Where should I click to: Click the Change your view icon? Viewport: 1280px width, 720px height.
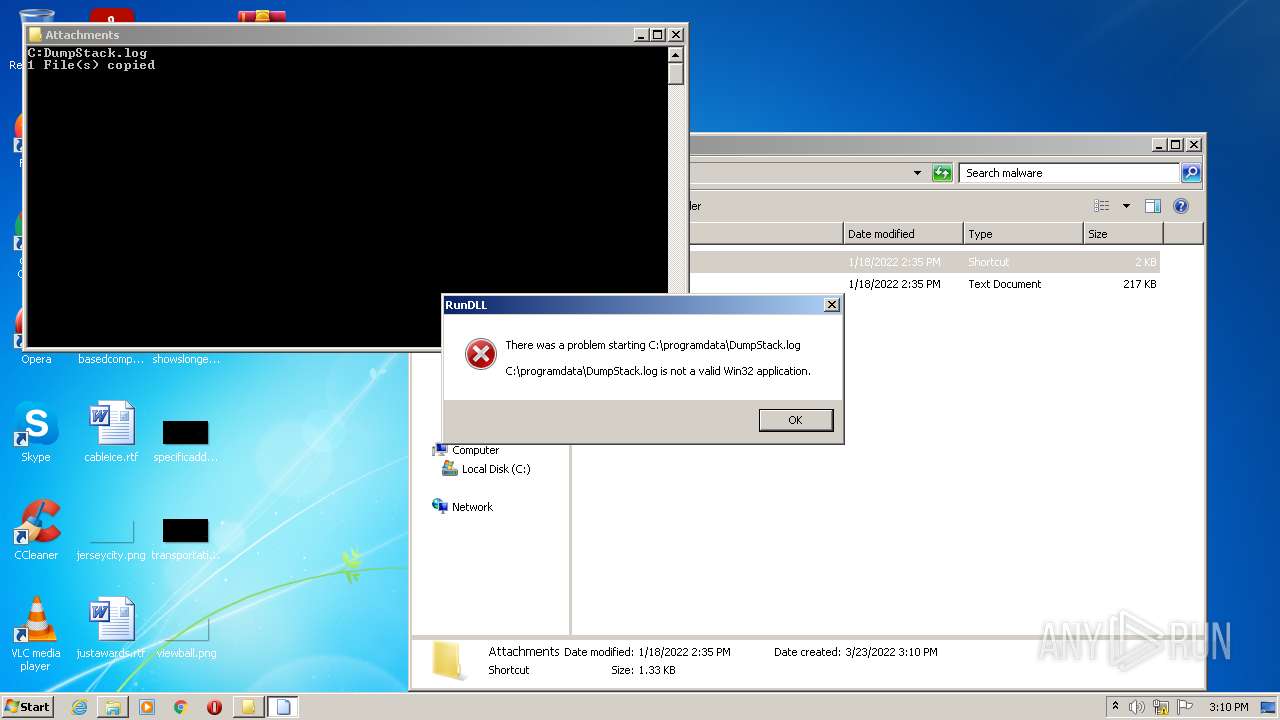[x=1102, y=206]
